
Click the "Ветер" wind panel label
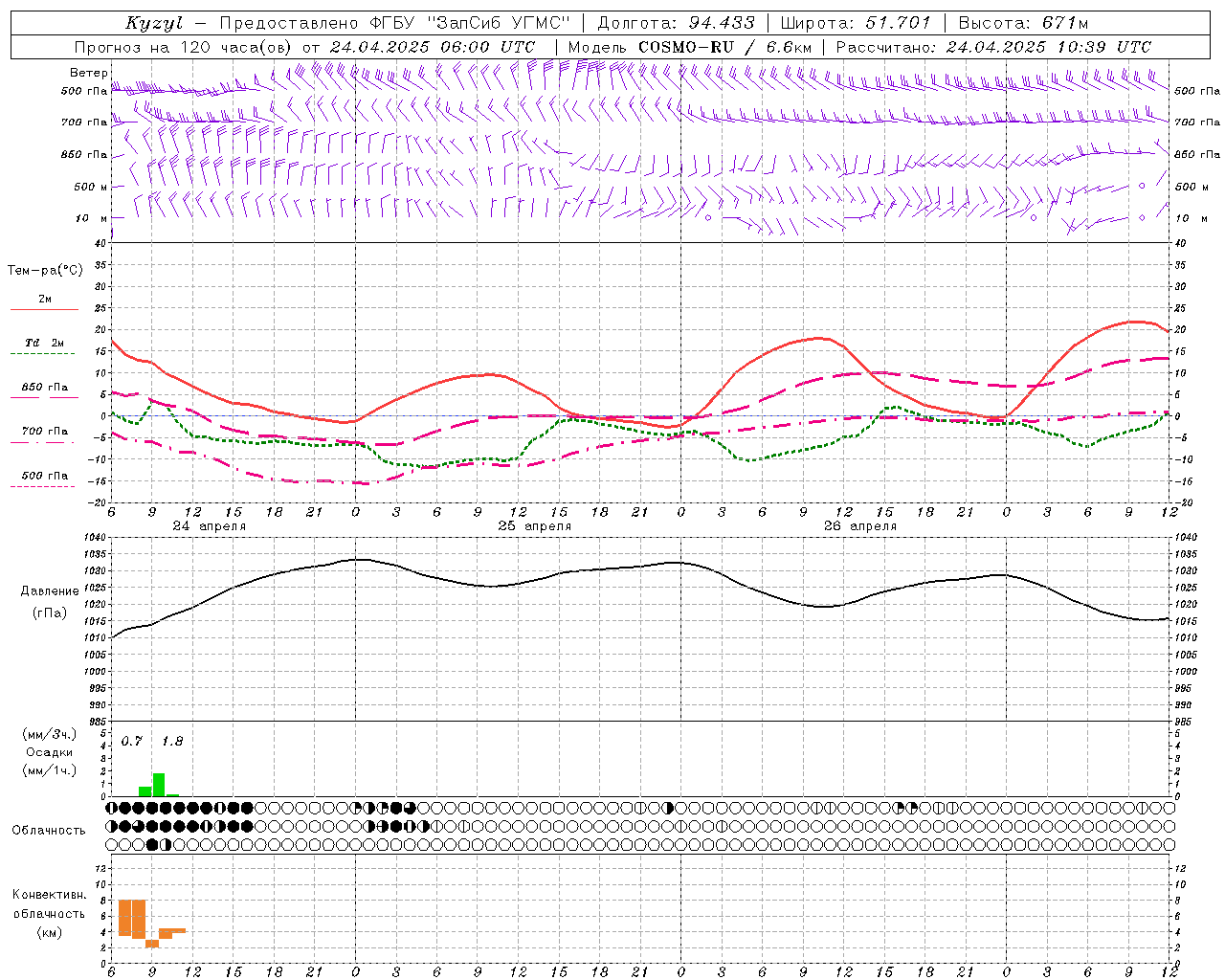coord(88,73)
